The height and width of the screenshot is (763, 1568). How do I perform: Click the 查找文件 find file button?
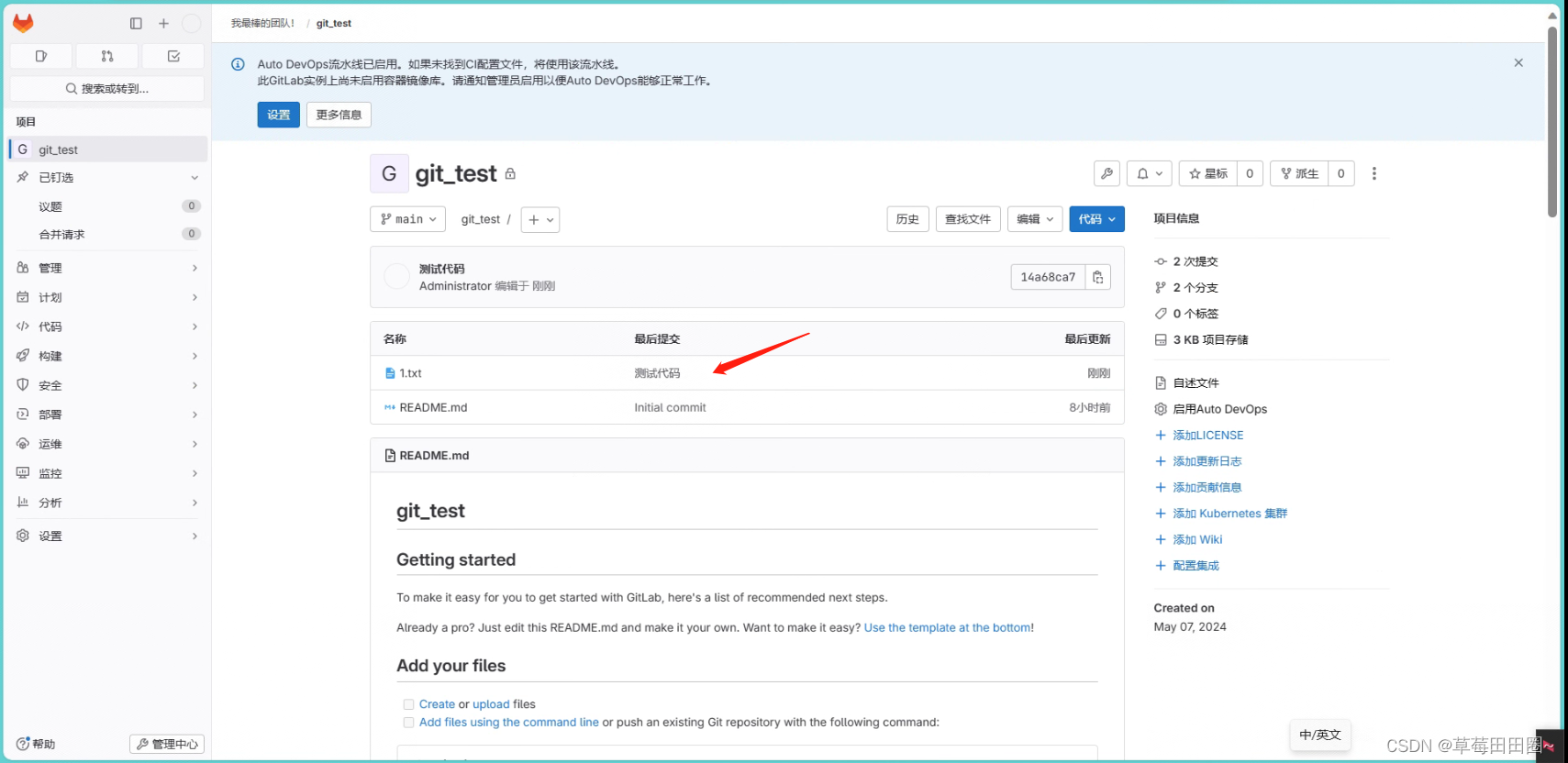click(968, 219)
